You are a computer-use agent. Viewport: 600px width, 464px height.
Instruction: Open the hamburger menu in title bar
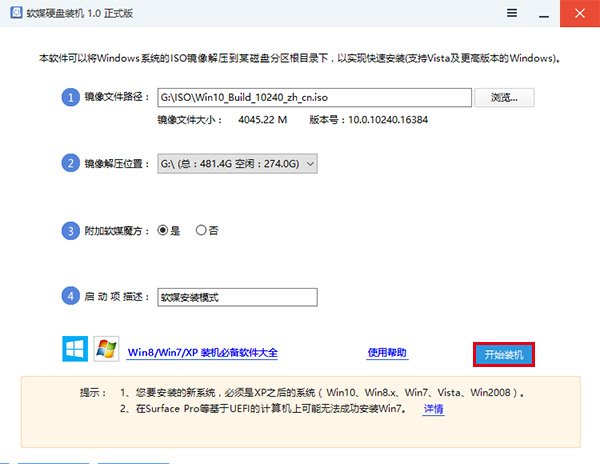tap(512, 13)
